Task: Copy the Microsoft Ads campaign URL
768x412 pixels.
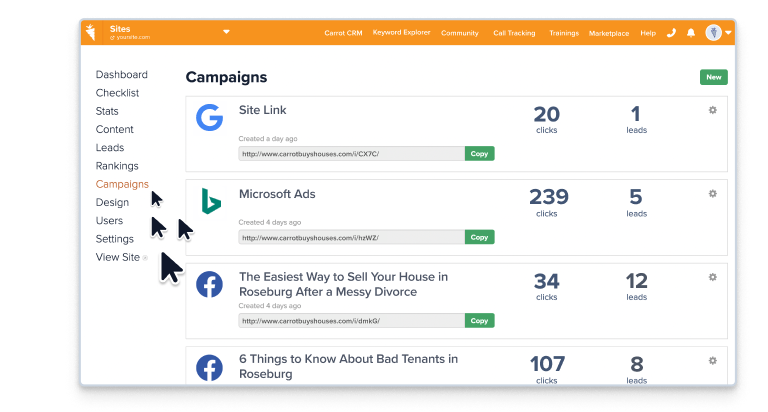Action: 479,237
